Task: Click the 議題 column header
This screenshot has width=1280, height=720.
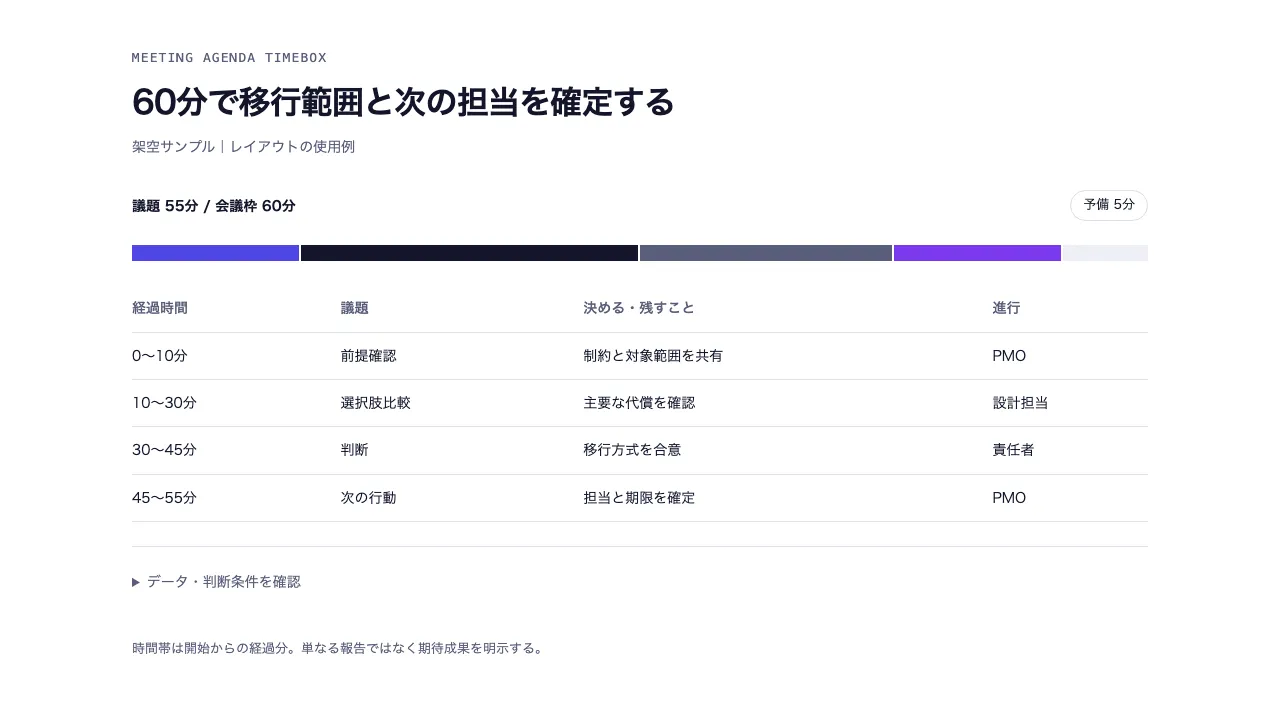Action: 355,308
